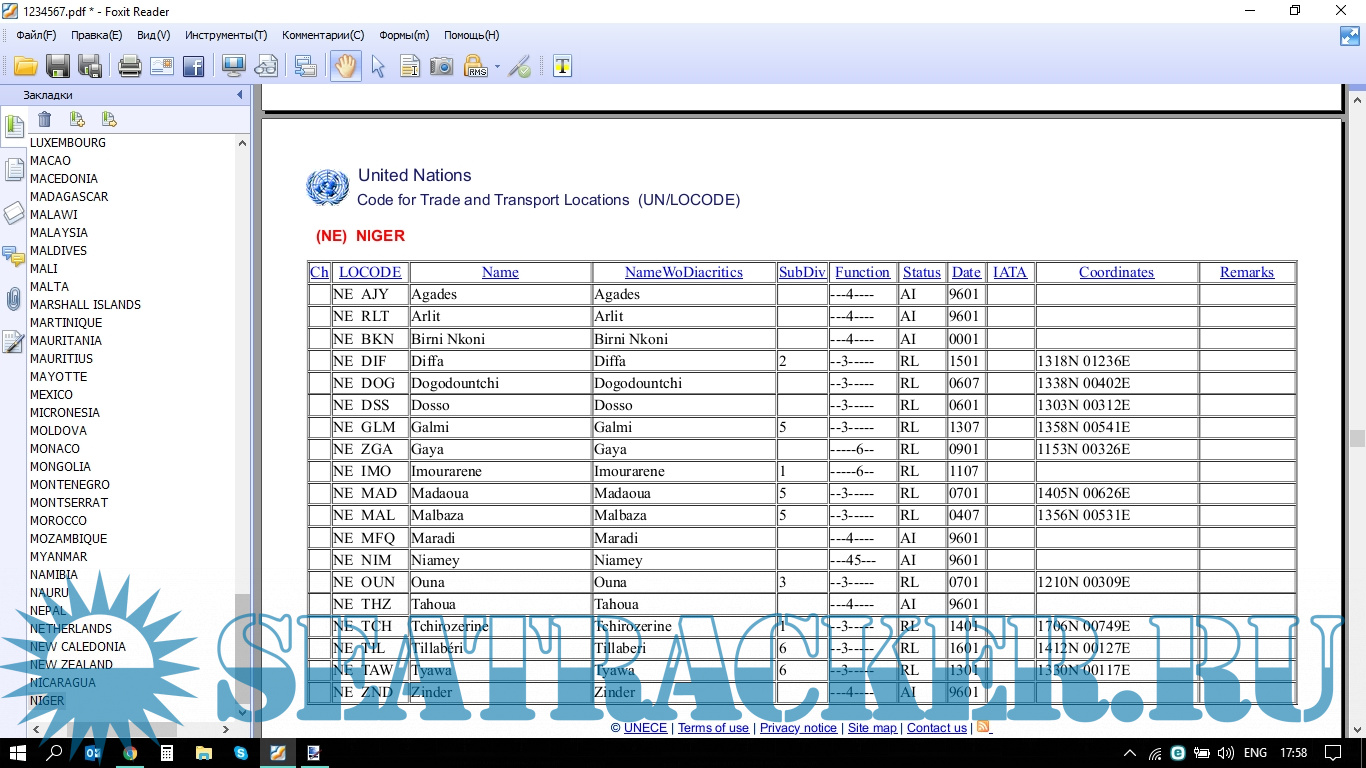Open the Attachments paperclip panel
This screenshot has width=1366, height=768.
coord(13,299)
